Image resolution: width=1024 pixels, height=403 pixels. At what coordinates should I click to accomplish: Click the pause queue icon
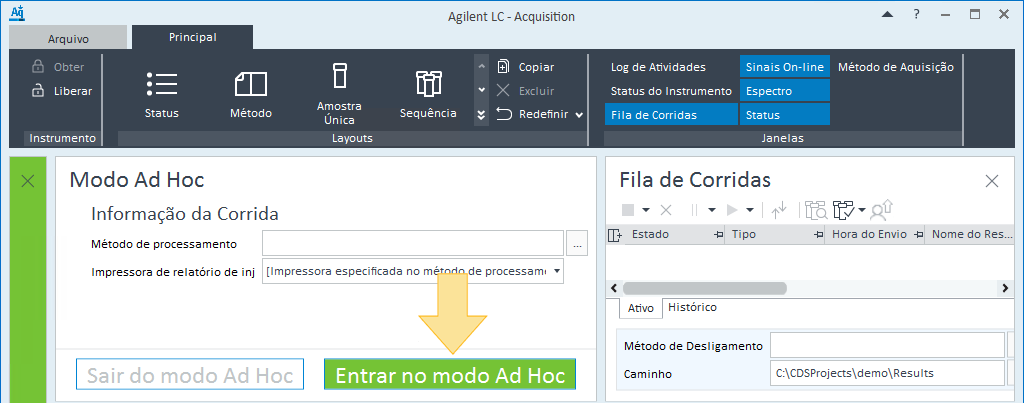[694, 210]
